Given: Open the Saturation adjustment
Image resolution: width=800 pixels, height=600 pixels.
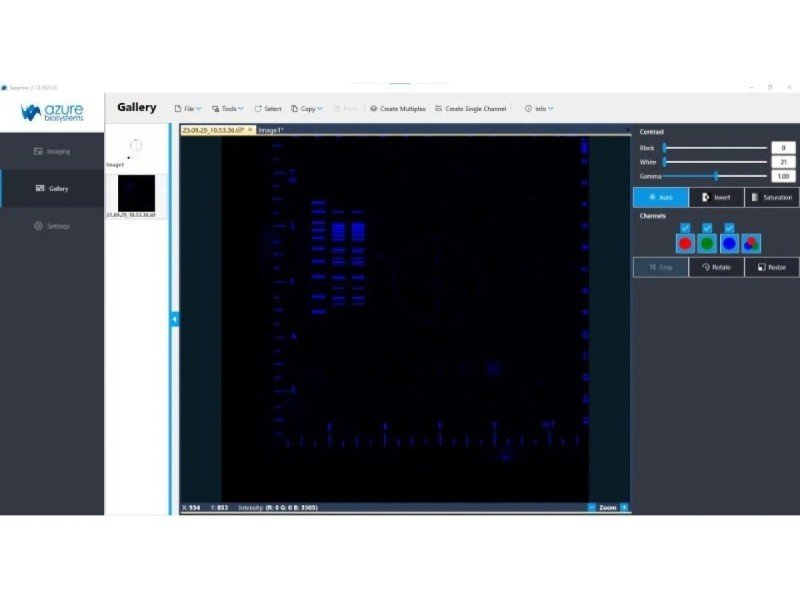Looking at the screenshot, I should pos(772,197).
